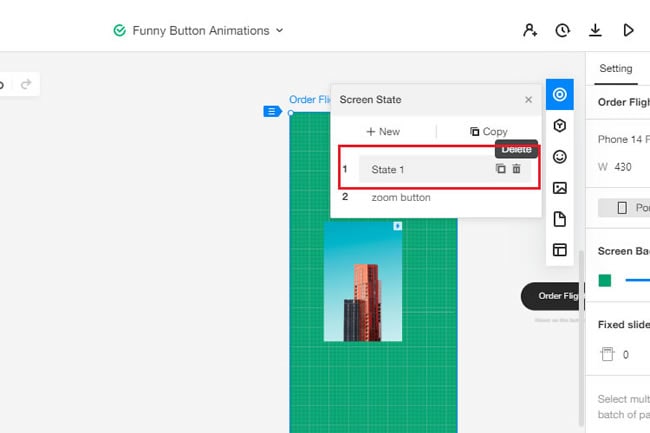650x433 pixels.
Task: Open the version history clock icon
Action: [562, 30]
